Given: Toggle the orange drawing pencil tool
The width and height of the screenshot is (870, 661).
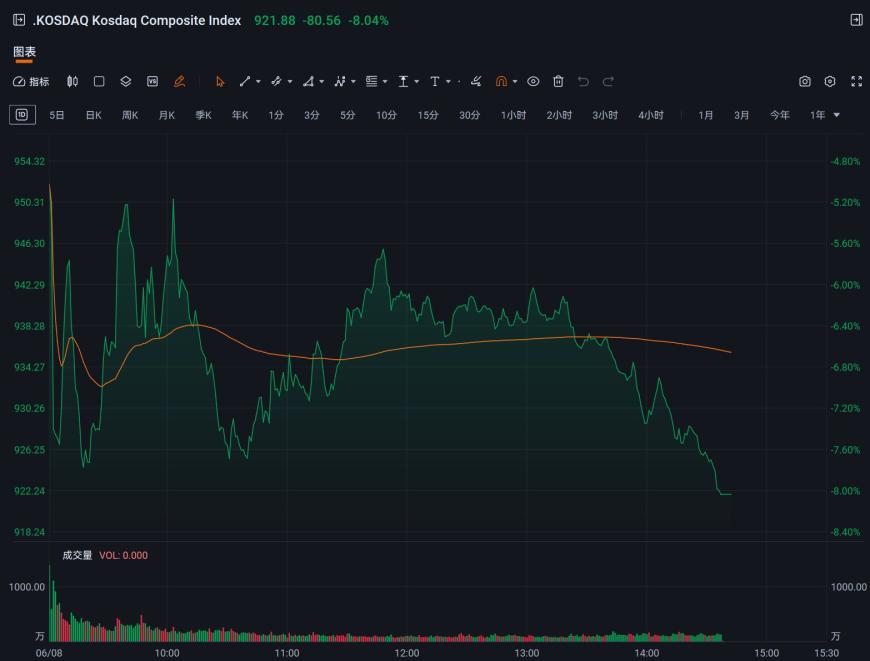Looking at the screenshot, I should pyautogui.click(x=179, y=82).
